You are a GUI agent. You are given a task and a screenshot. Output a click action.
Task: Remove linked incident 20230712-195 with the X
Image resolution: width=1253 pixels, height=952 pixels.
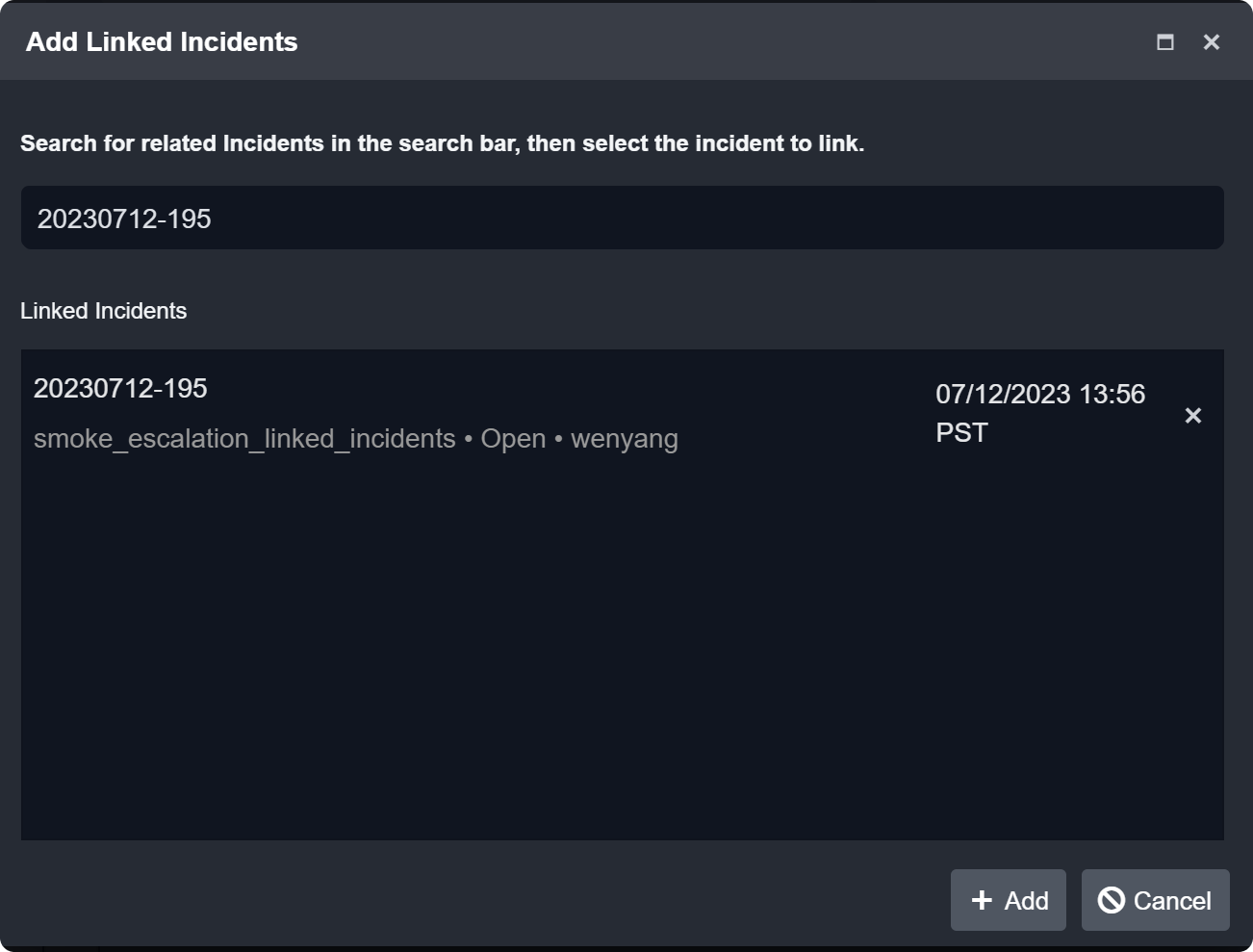click(1192, 416)
